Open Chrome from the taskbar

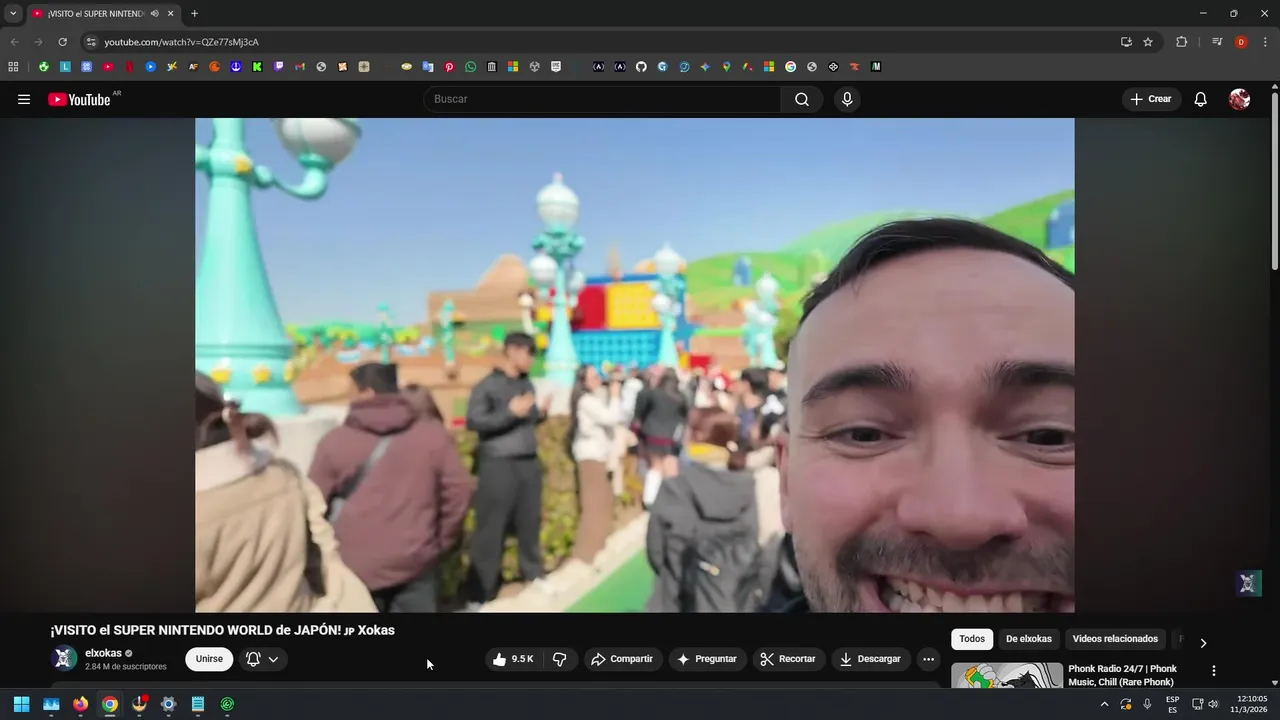click(110, 704)
